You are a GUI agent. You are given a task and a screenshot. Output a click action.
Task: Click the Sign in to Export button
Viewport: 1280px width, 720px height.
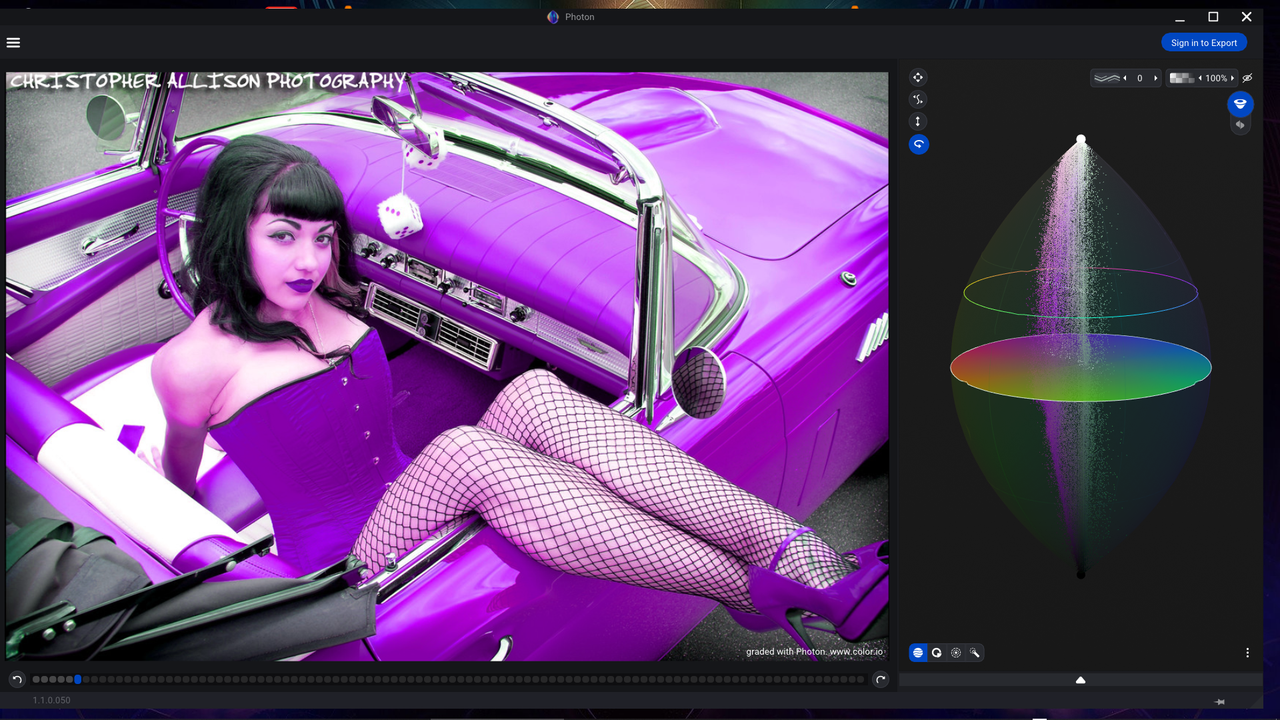[1204, 43]
